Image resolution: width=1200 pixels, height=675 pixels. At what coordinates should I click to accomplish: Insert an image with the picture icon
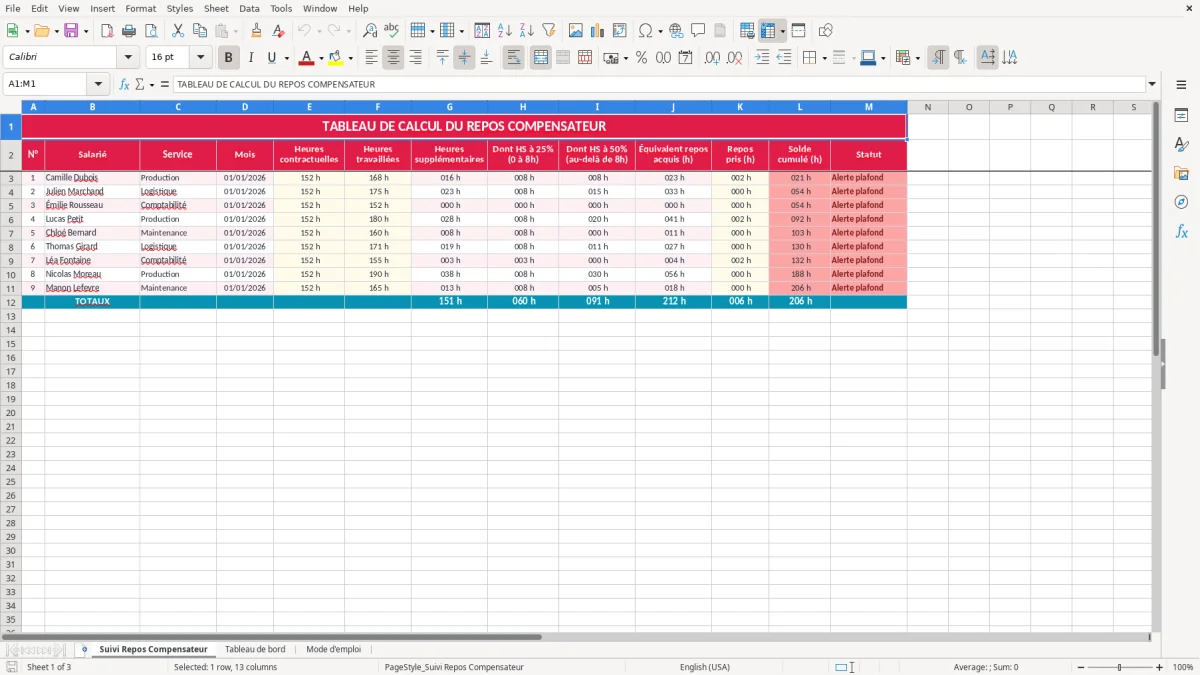pos(576,31)
